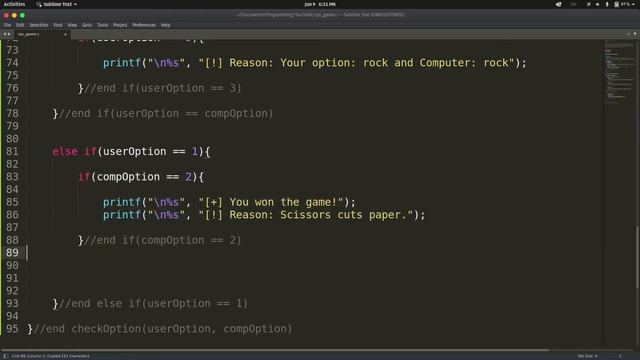Click the 'else if' keyword on line 81
The image size is (640, 360).
(x=74, y=151)
